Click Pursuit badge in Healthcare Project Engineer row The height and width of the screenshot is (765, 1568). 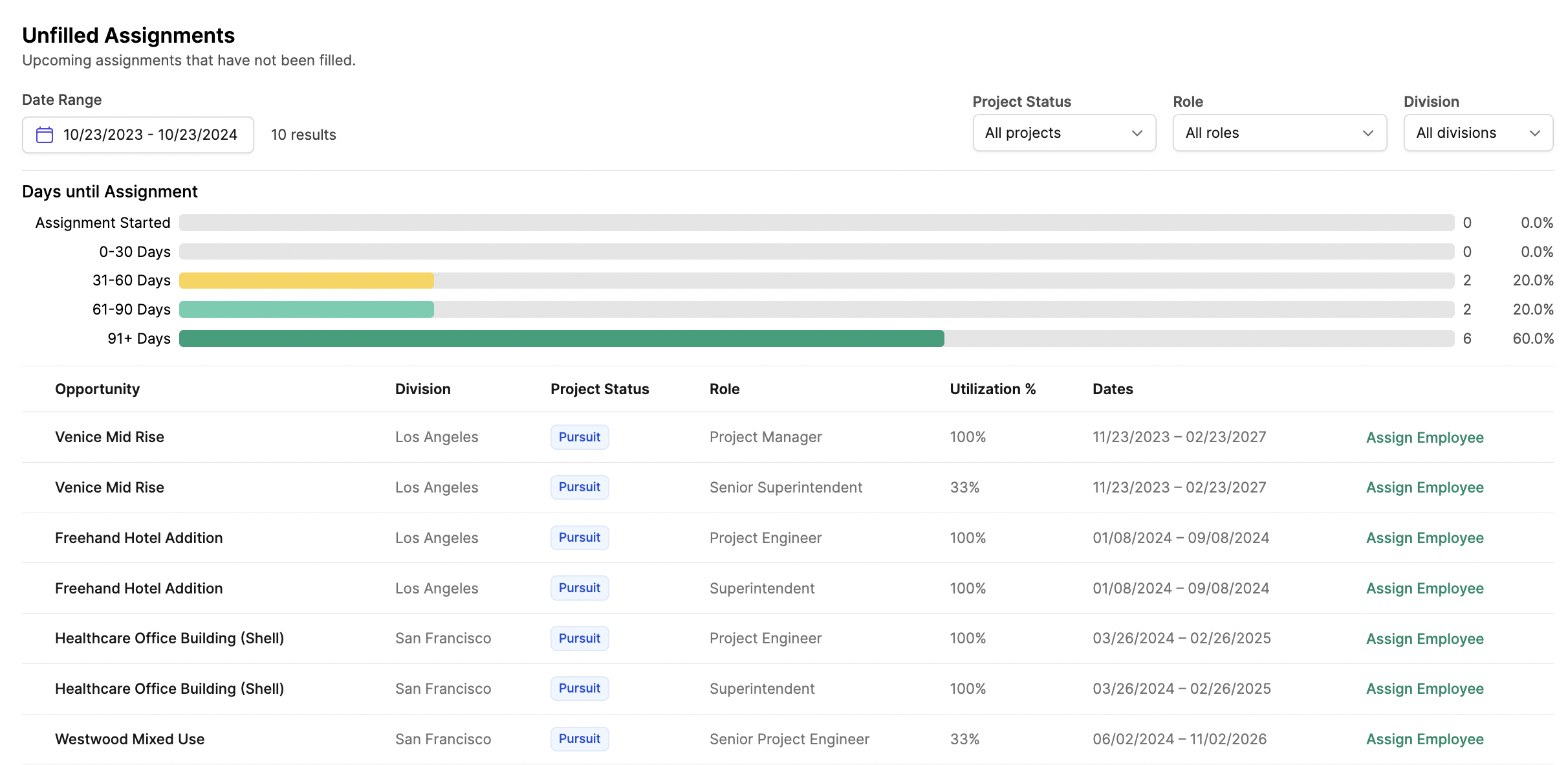(x=580, y=638)
